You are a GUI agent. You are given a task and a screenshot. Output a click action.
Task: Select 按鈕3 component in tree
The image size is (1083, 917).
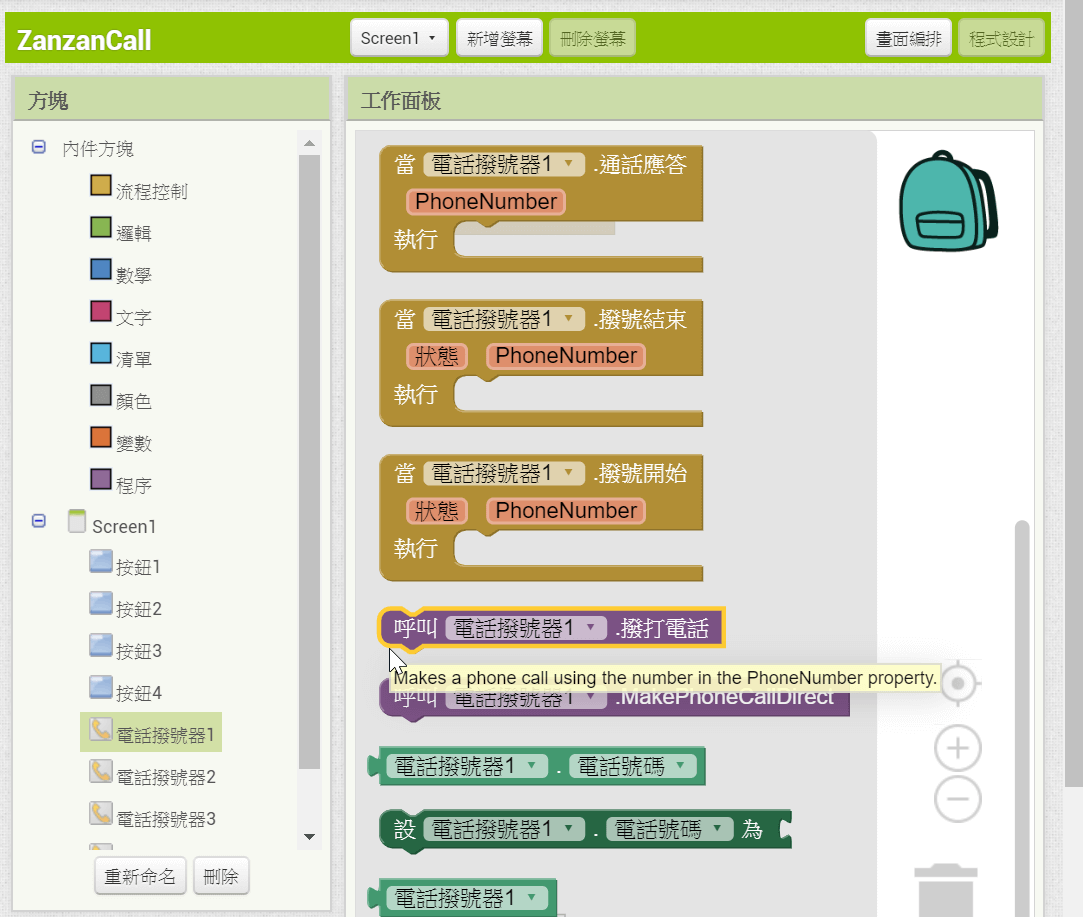125,650
